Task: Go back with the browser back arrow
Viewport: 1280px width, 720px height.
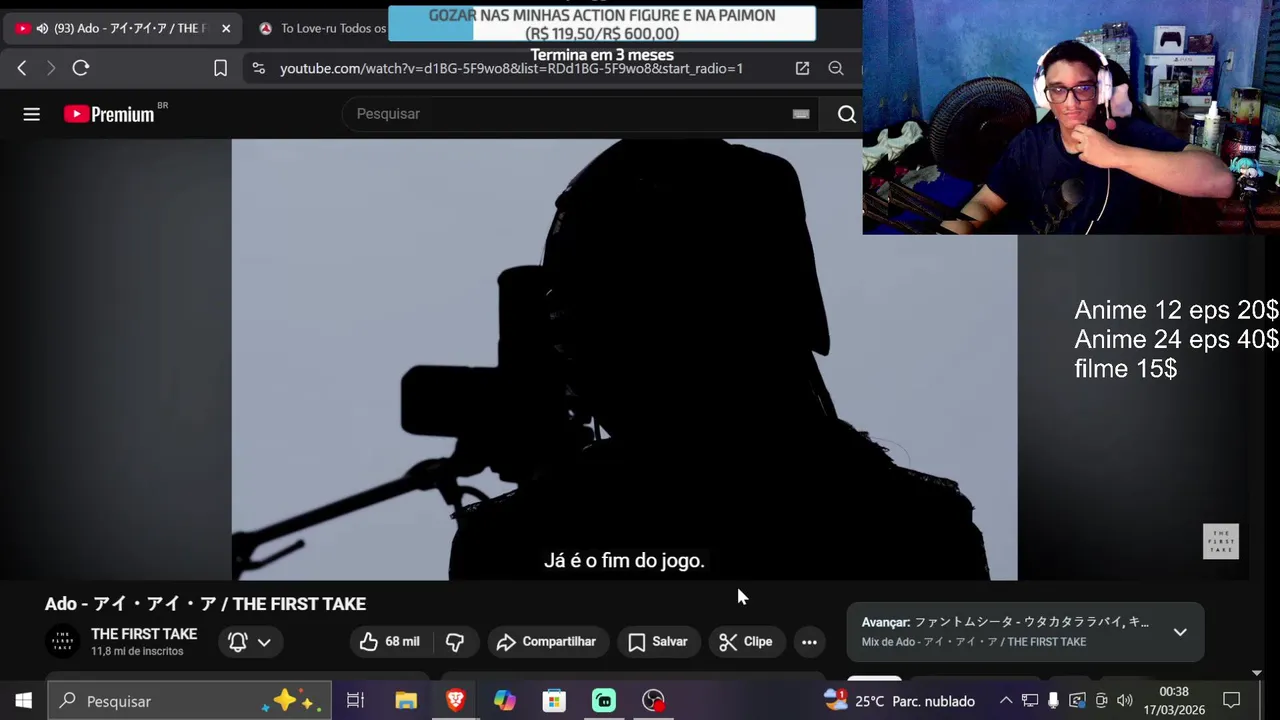Action: tap(22, 68)
